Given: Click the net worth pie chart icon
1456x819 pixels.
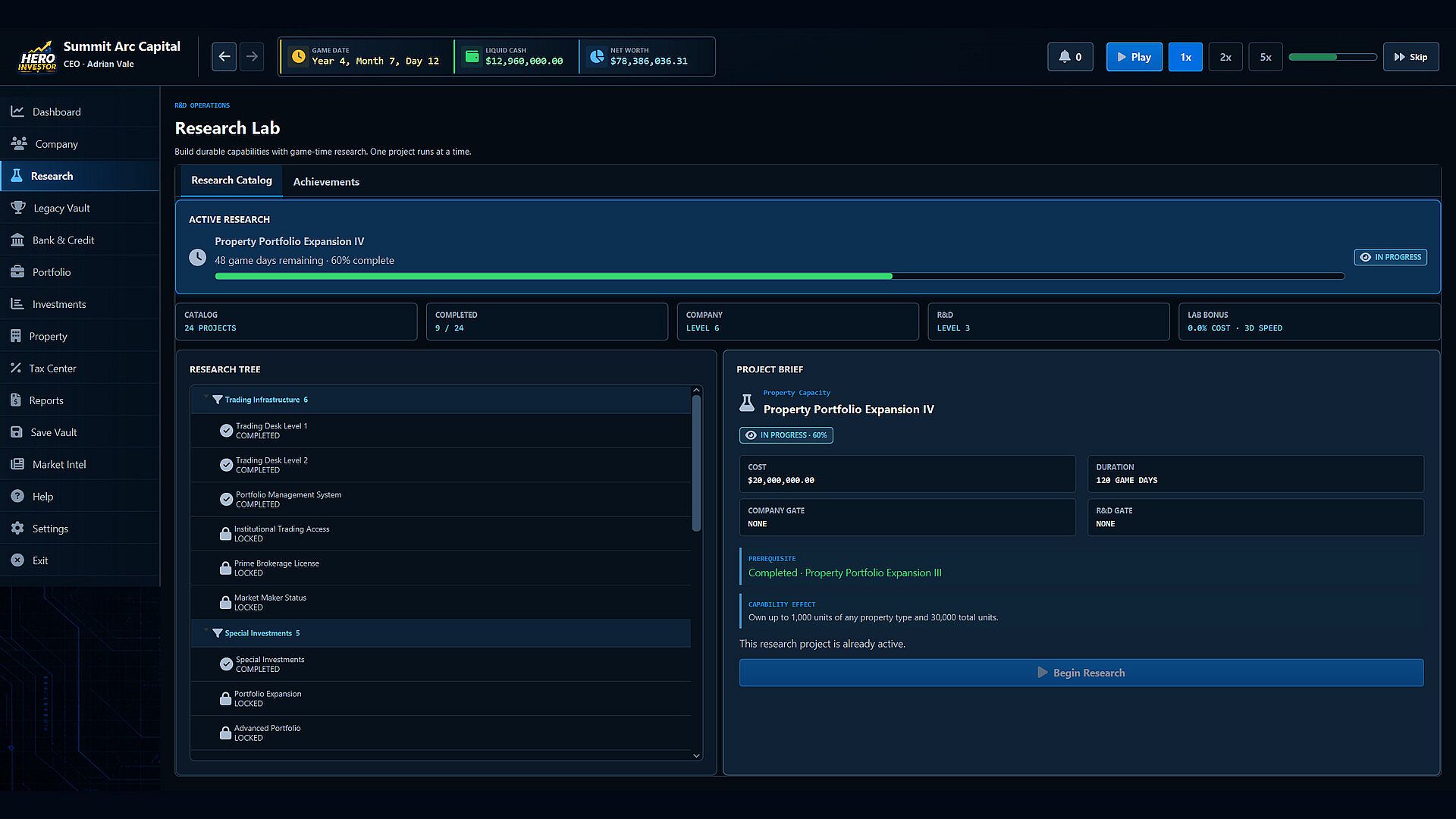Looking at the screenshot, I should 597,57.
